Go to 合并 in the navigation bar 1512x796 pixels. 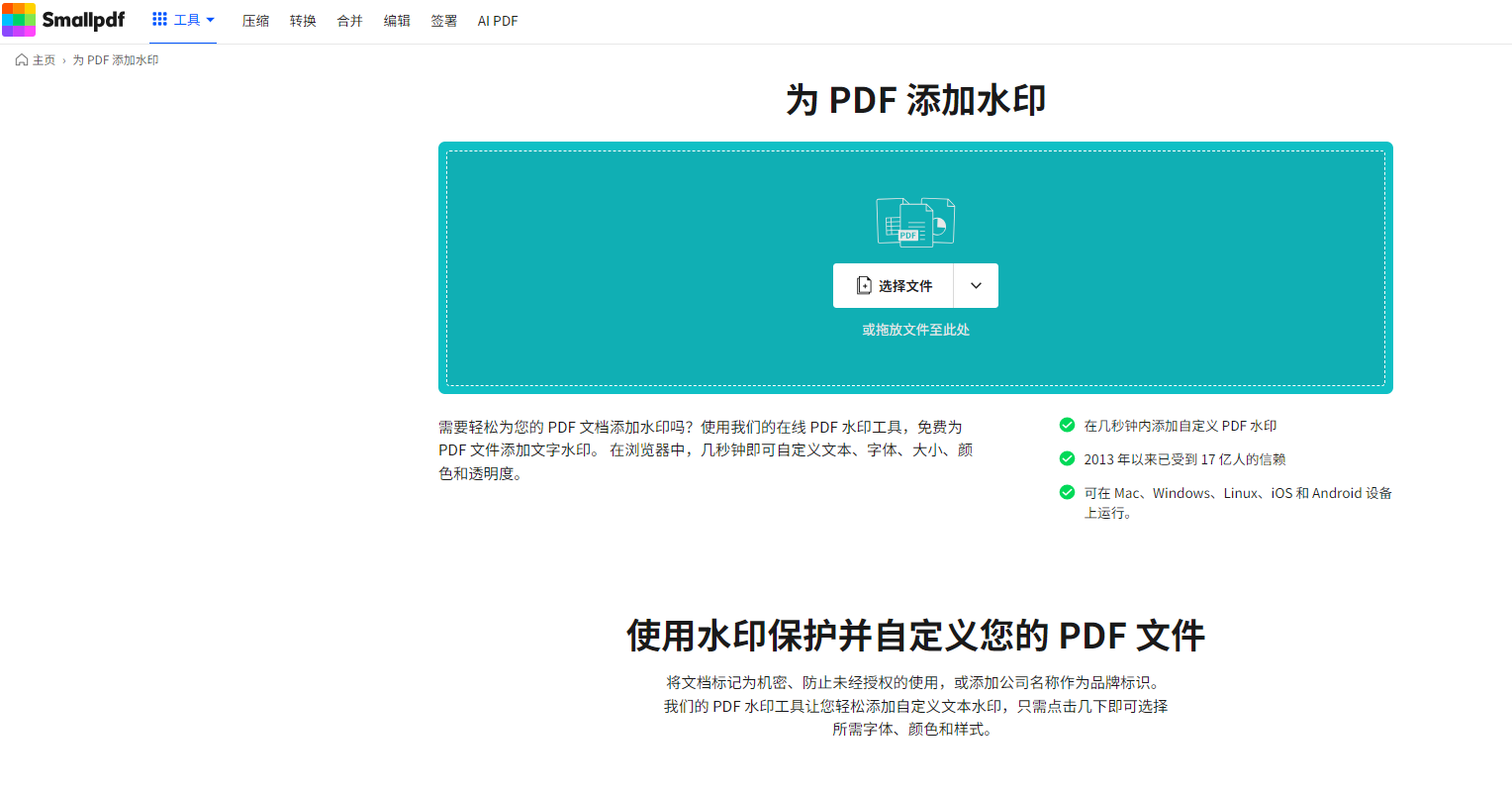click(349, 21)
